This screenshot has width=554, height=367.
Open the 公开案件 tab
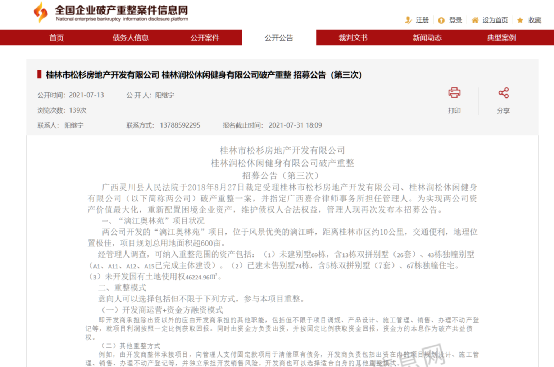205,37
